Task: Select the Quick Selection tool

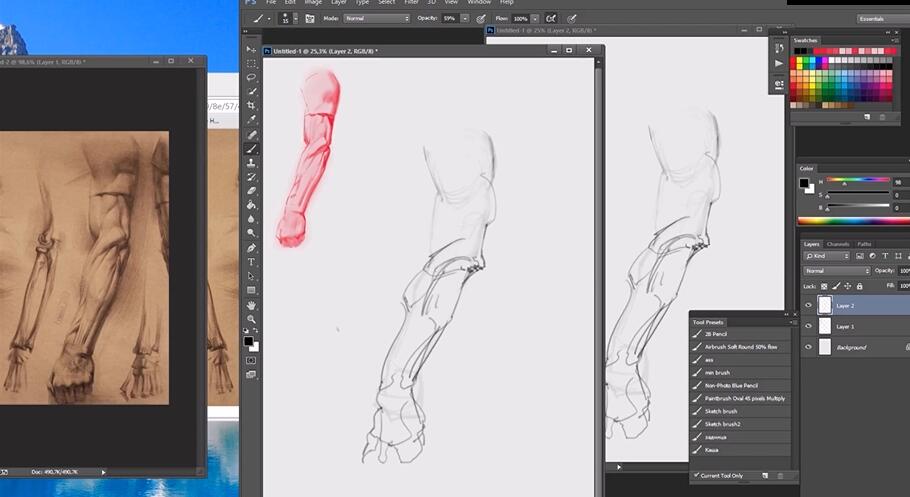Action: point(251,92)
